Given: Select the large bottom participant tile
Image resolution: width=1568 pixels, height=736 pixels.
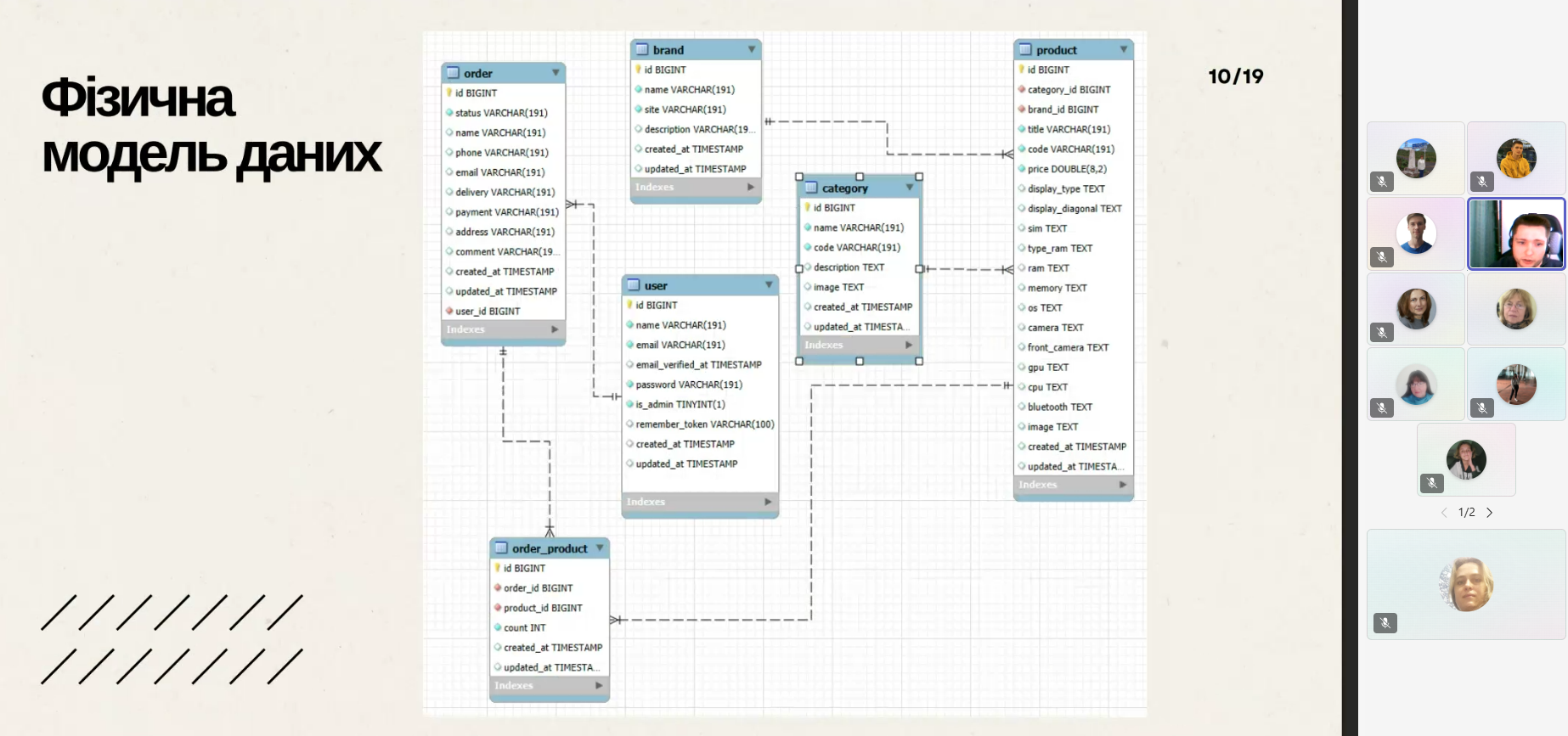Looking at the screenshot, I should tap(1466, 584).
